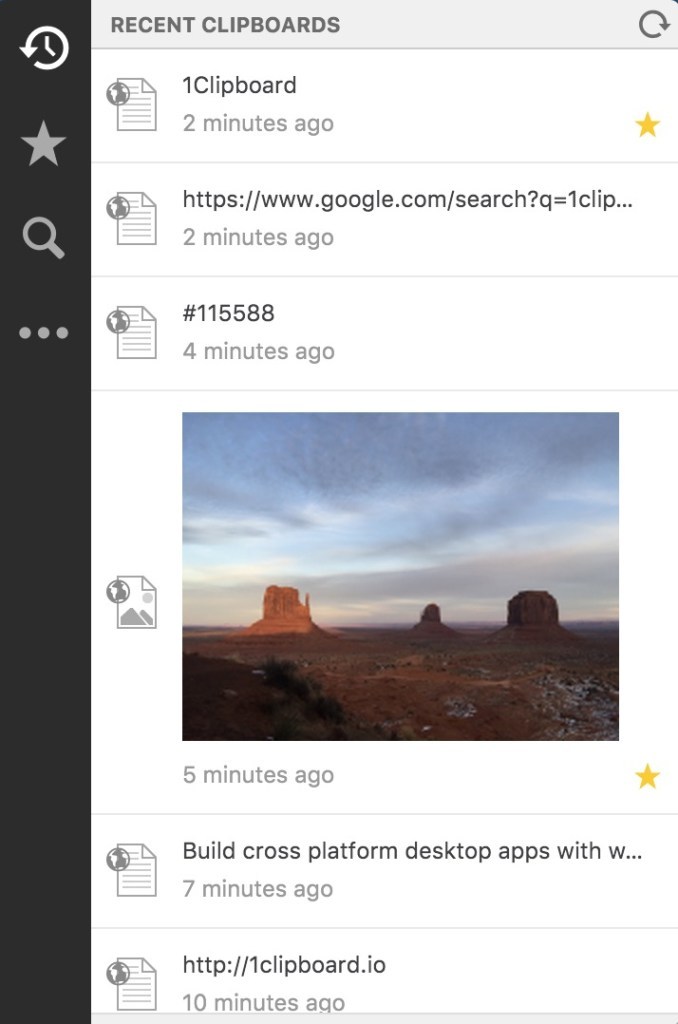Click the Monument Valley image thumbnail
Viewport: 678px width, 1024px height.
tap(400, 576)
